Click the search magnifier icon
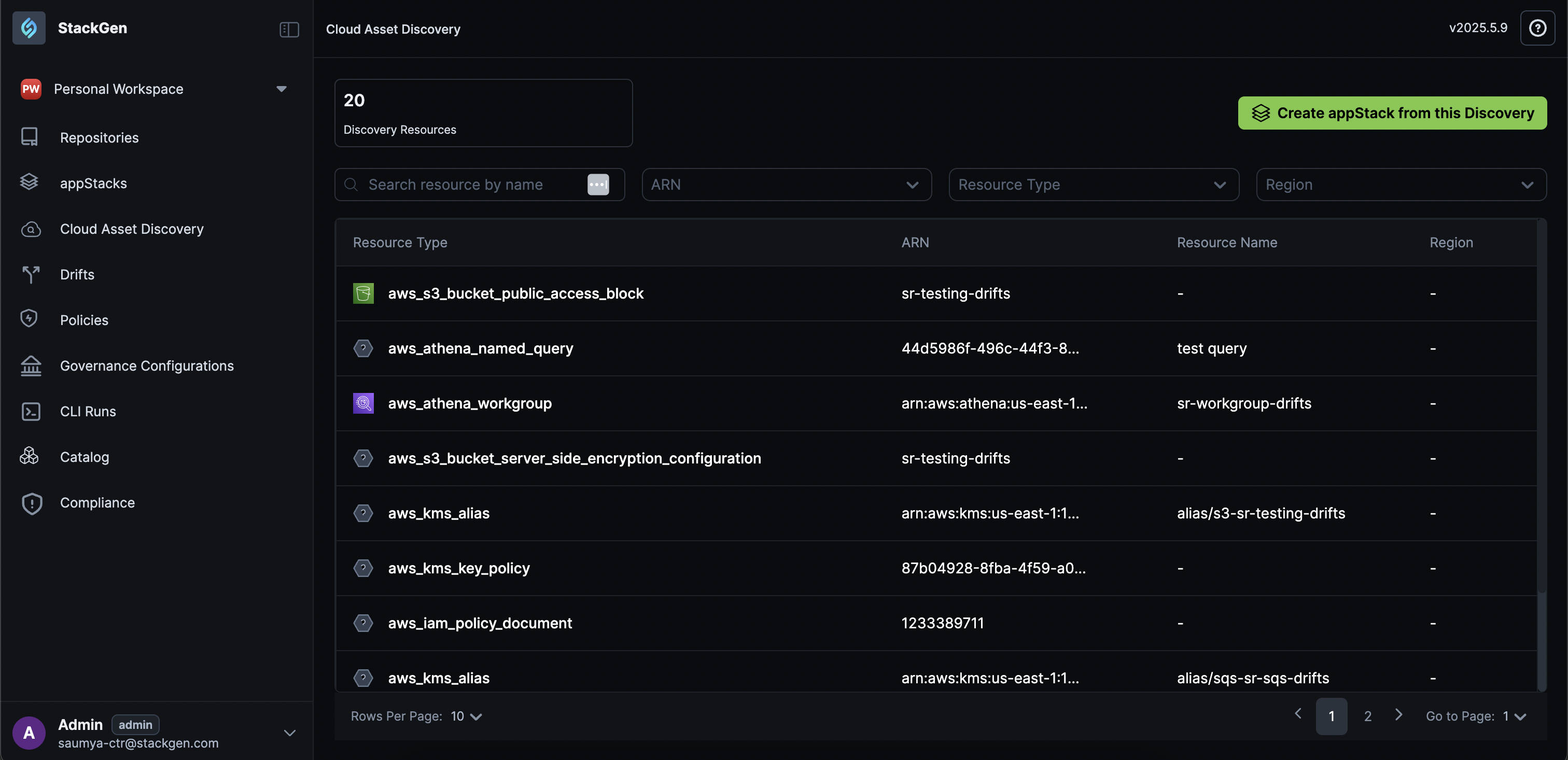This screenshot has width=1568, height=760. [x=351, y=185]
